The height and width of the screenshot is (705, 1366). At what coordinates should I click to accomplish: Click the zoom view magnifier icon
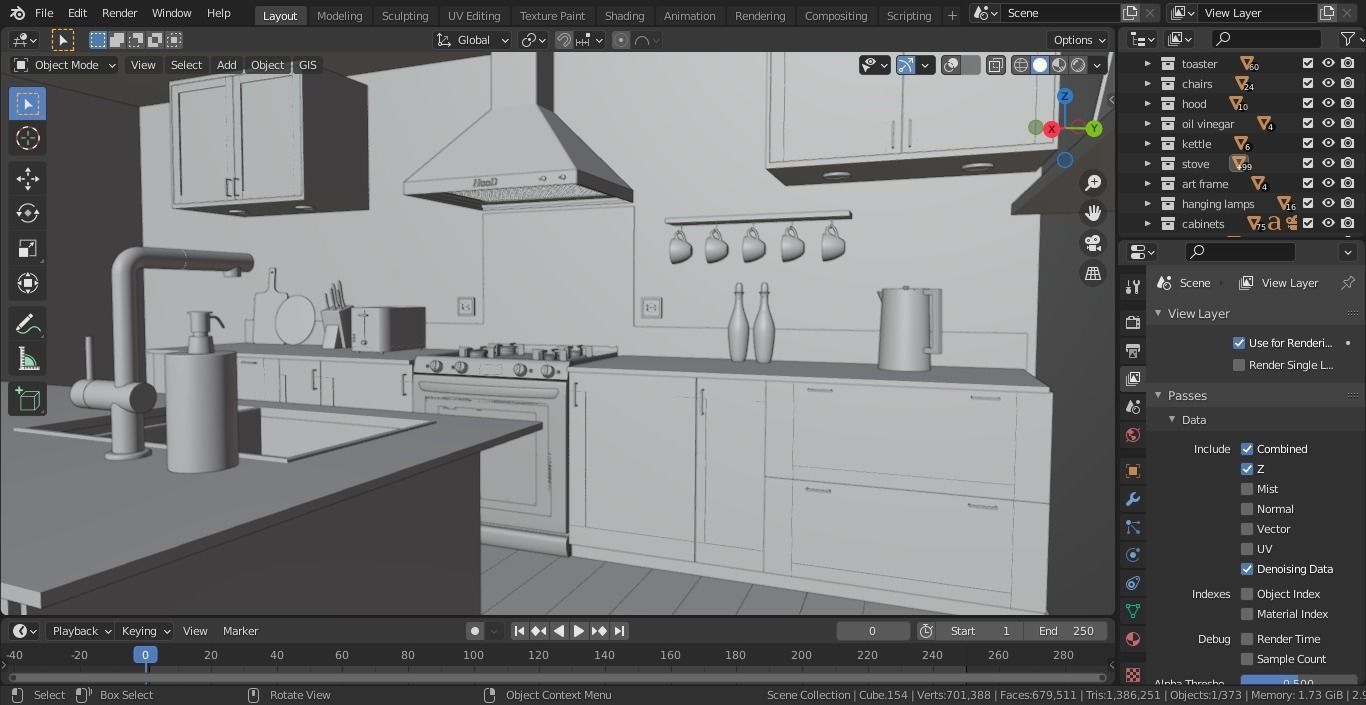point(1093,183)
